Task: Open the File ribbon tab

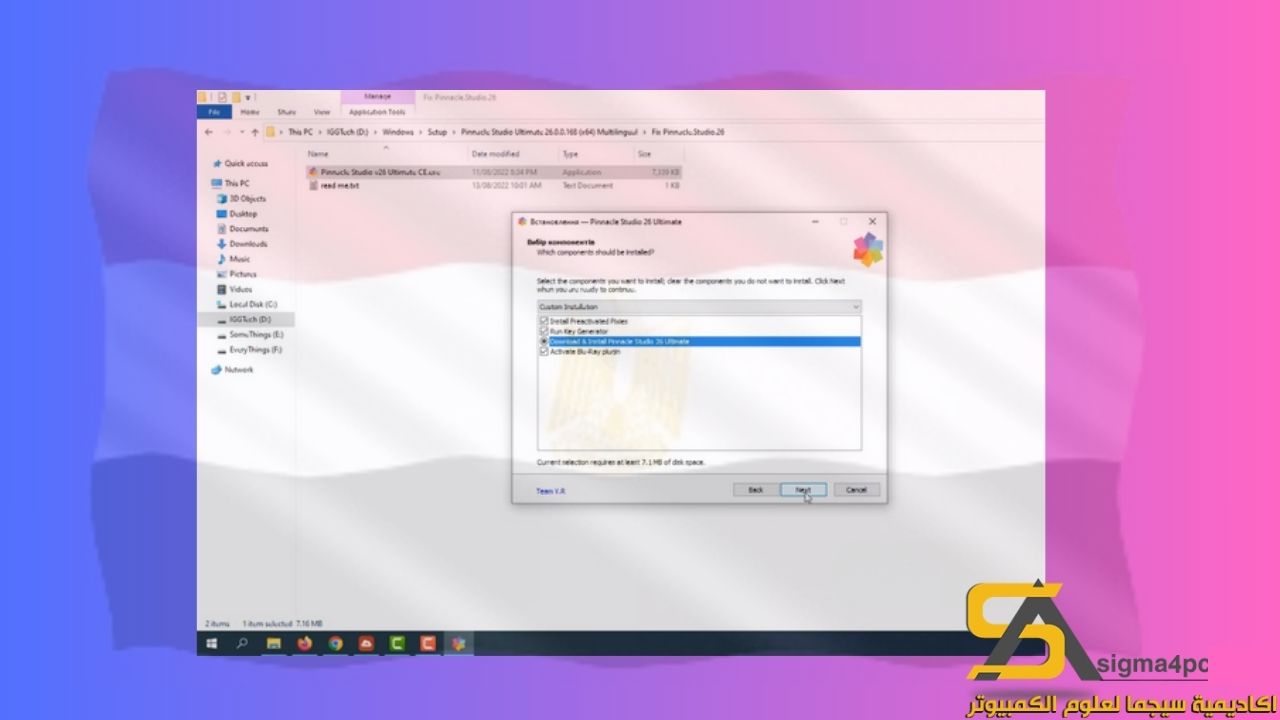Action: coord(215,112)
